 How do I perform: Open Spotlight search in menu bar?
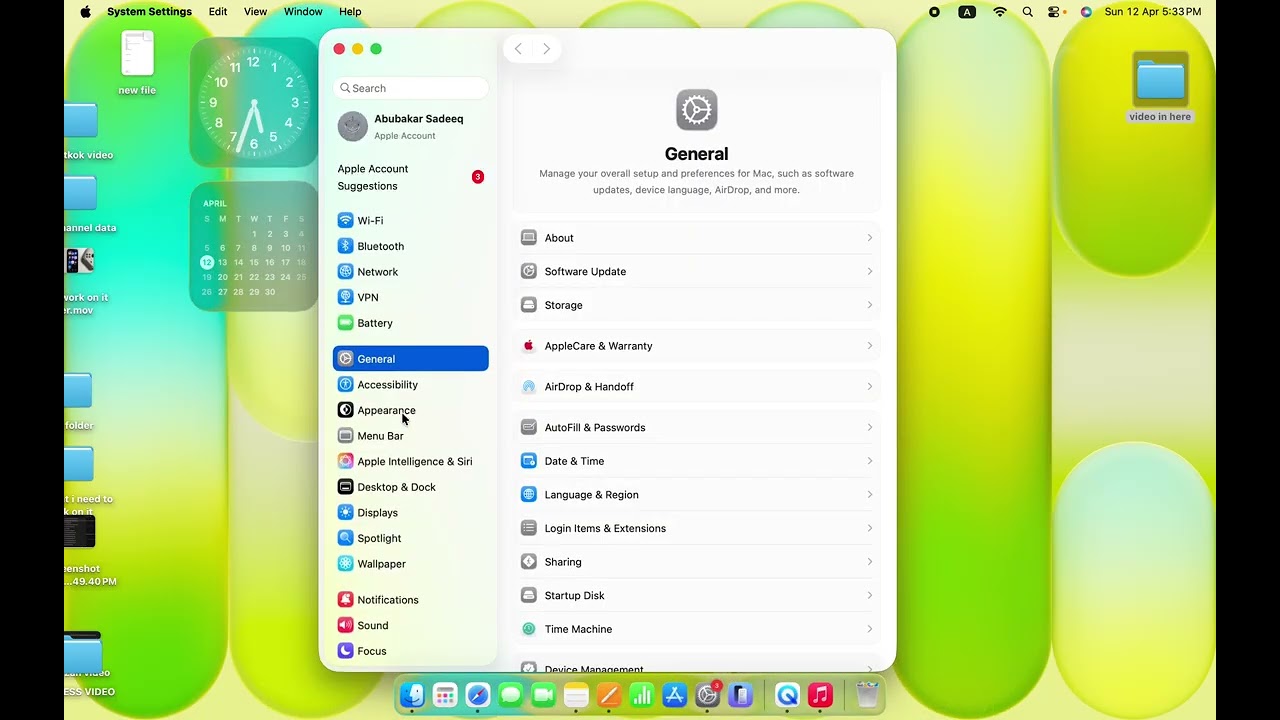1028,12
